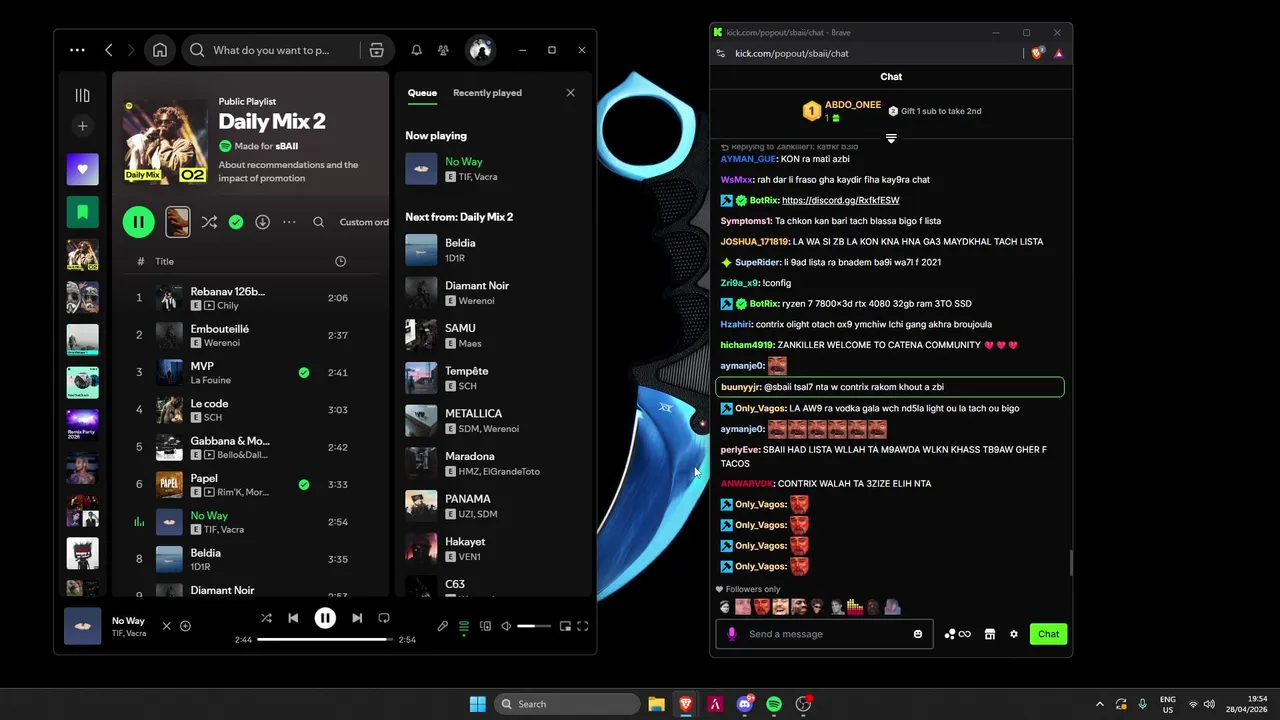1280x720 pixels.
Task: Toggle repeat in bottom player bar
Action: (x=384, y=618)
